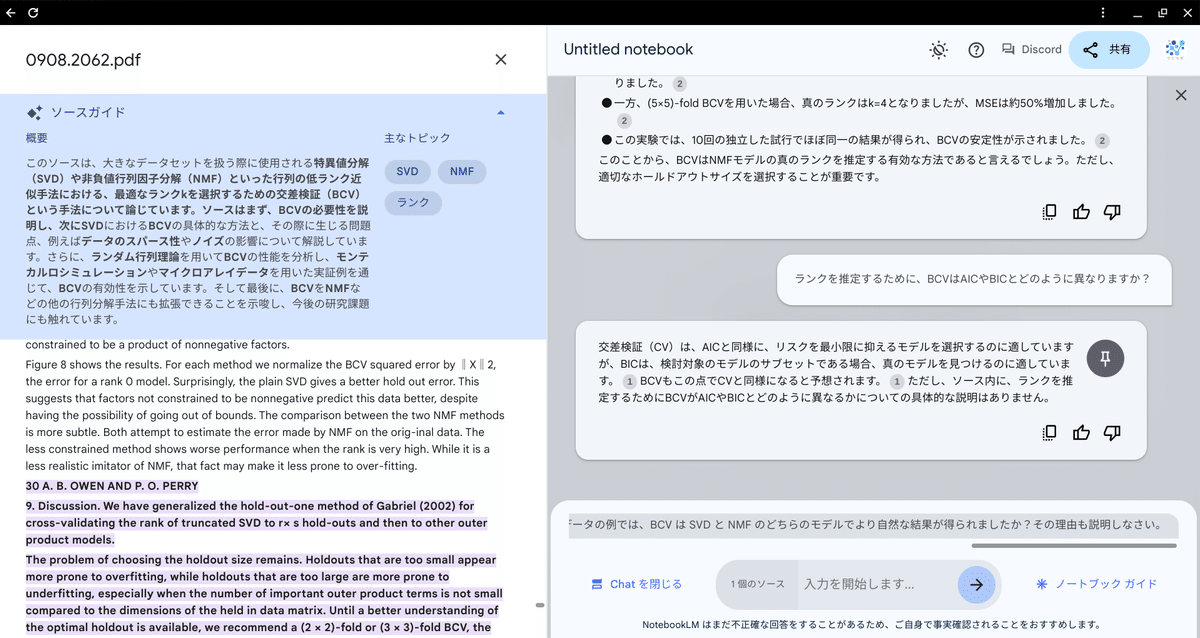
Task: Pin the BIC response as a note
Action: coord(1105,358)
